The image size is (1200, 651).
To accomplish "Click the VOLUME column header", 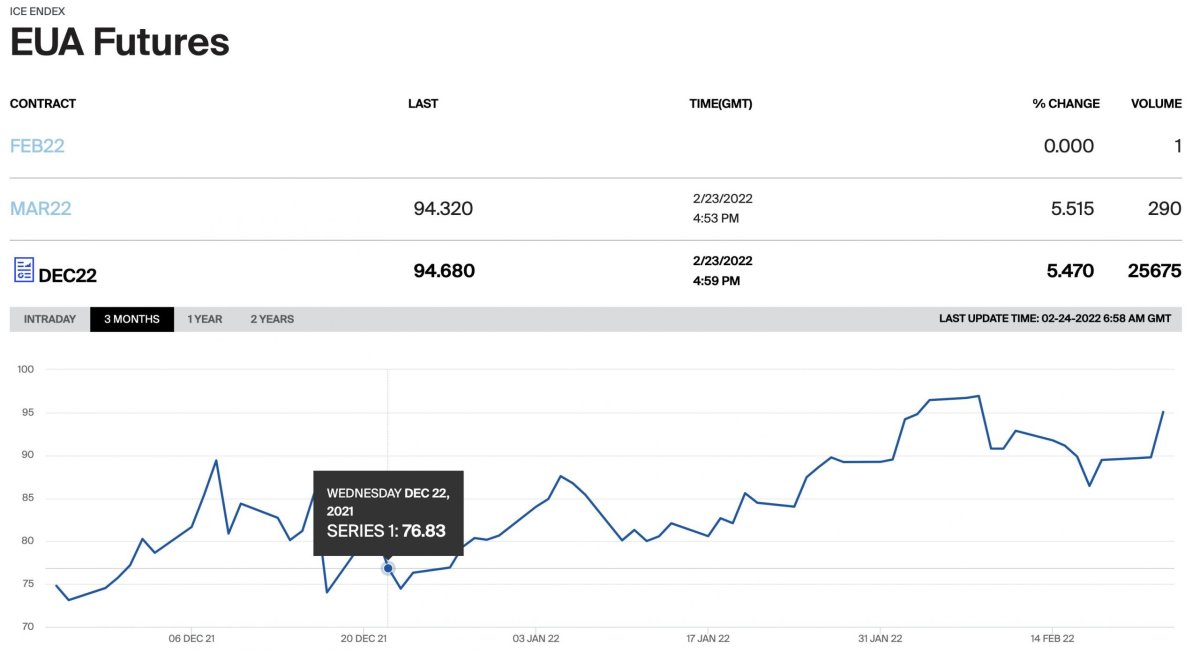I will pyautogui.click(x=1156, y=104).
